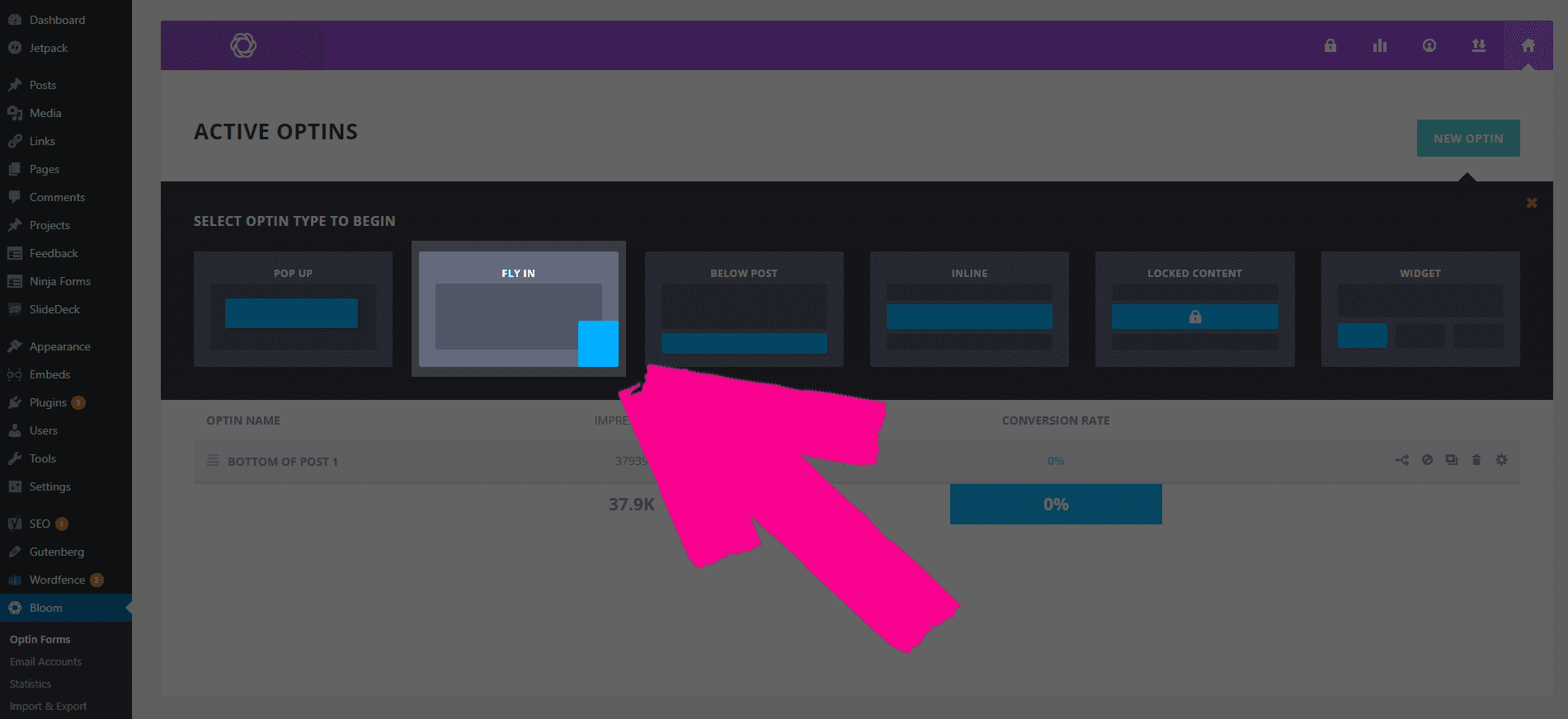Open Links in the admin sidebar
Screen dimensions: 1568x719
coord(66,141)
